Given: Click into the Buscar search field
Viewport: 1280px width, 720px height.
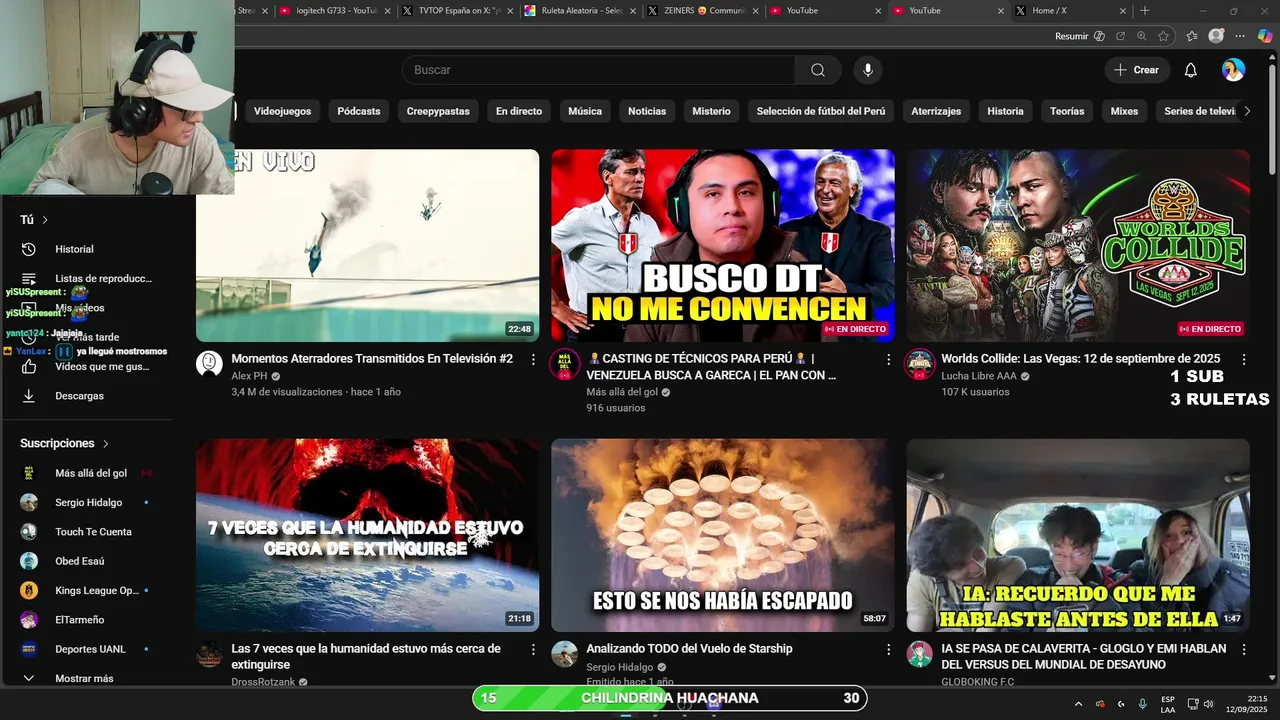Looking at the screenshot, I should coord(600,70).
